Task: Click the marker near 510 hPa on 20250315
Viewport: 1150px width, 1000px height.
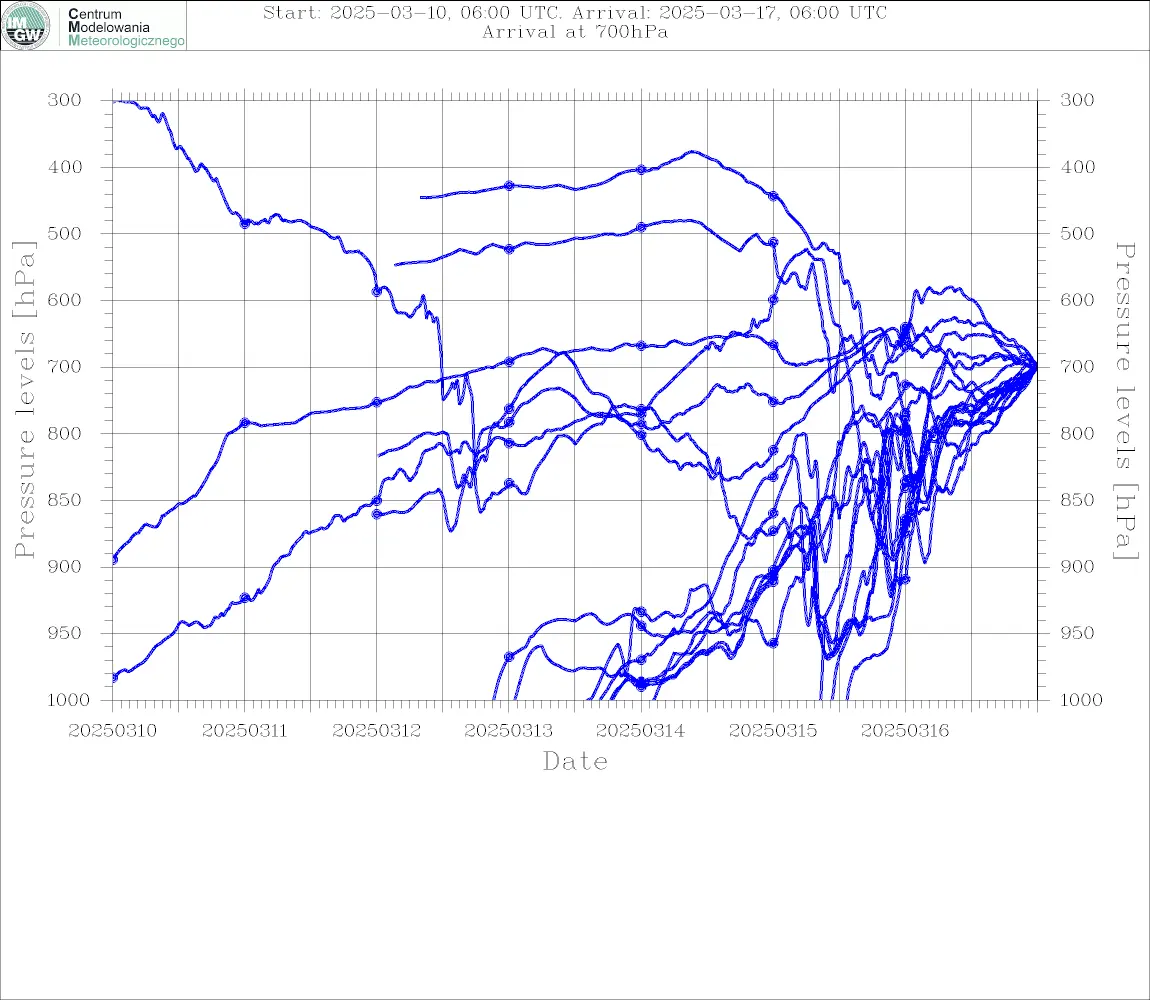Action: point(773,241)
